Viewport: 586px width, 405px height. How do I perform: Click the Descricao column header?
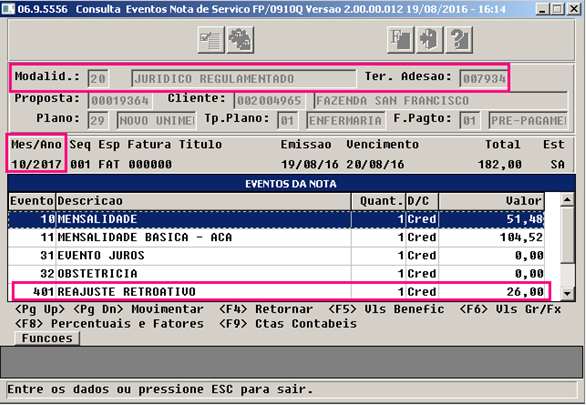click(203, 201)
